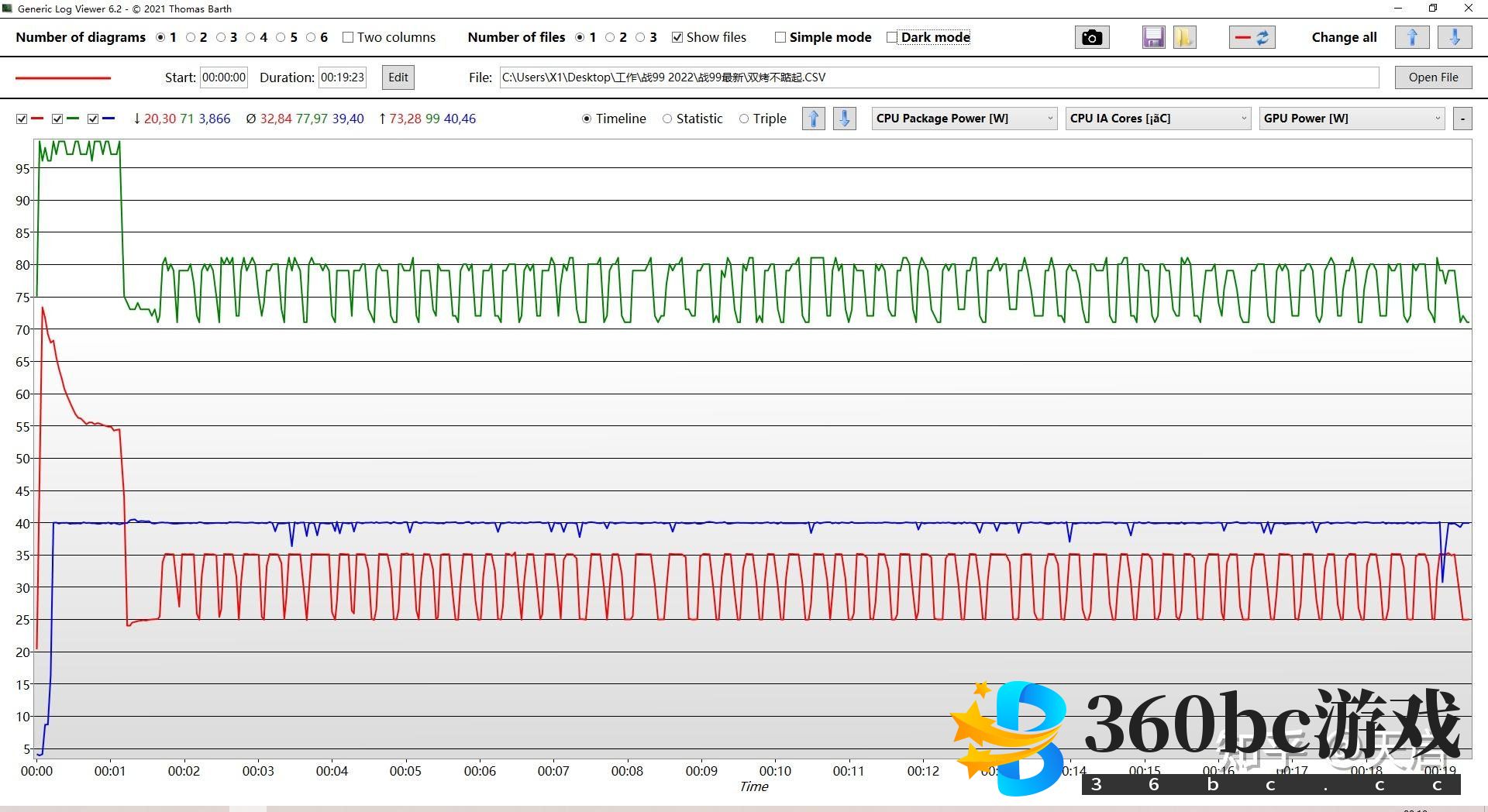The width and height of the screenshot is (1488, 812).
Task: Click the red line color sample
Action: coord(64,77)
